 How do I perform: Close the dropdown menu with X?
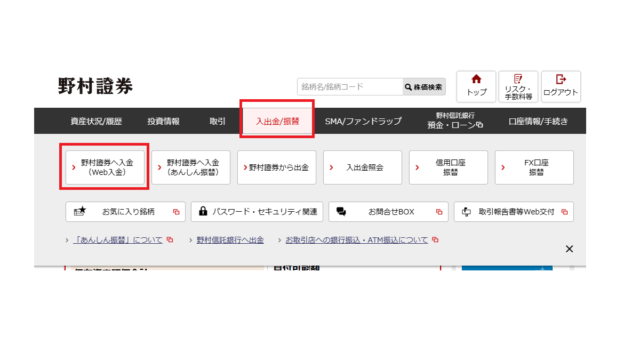569,249
